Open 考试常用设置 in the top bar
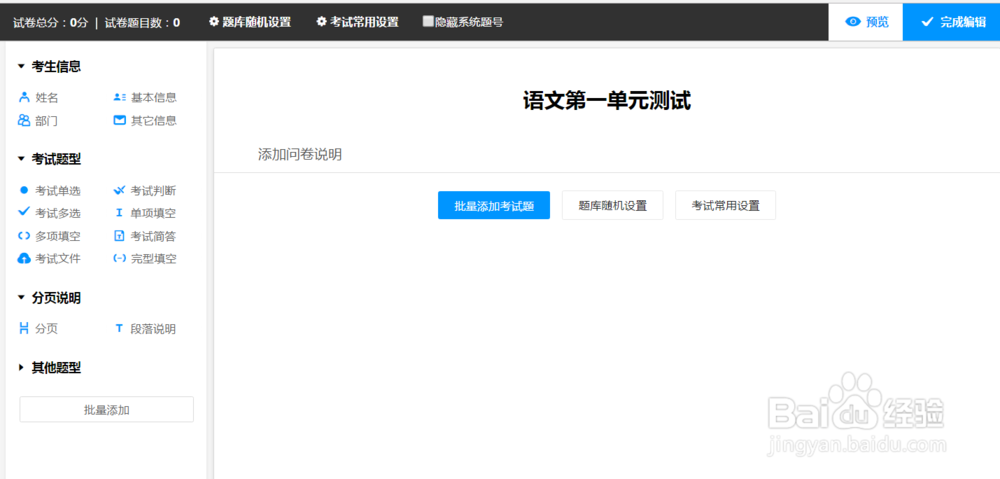 (x=358, y=22)
